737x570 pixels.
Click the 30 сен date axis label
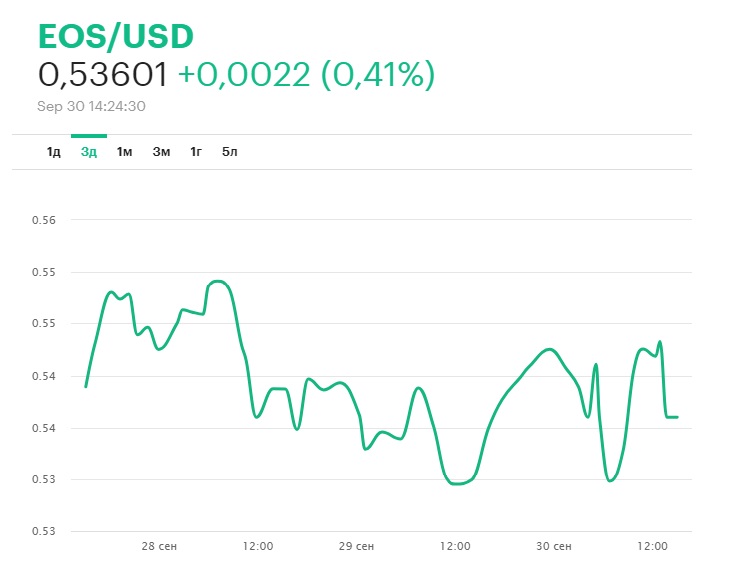pyautogui.click(x=553, y=546)
